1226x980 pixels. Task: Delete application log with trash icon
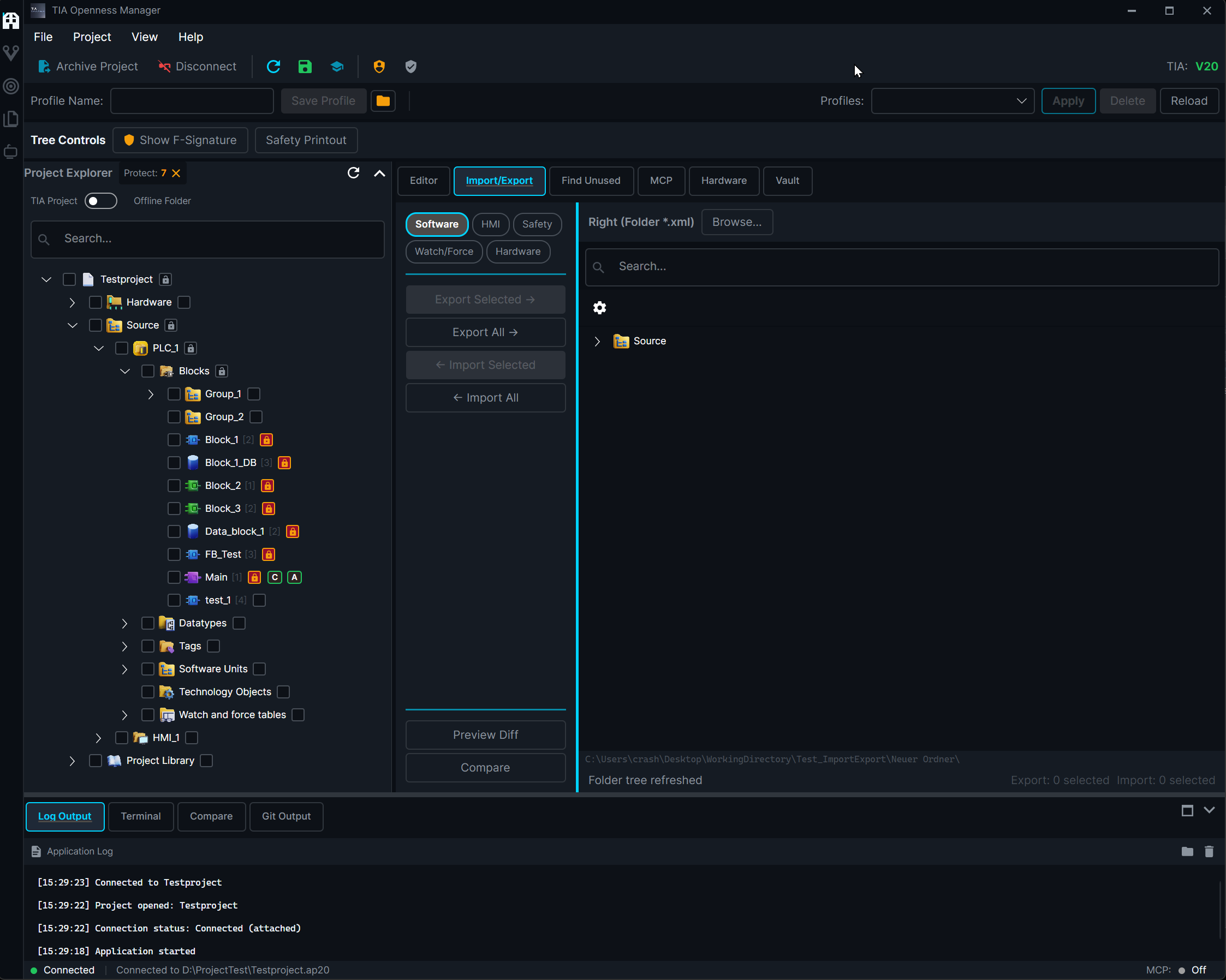1209,851
